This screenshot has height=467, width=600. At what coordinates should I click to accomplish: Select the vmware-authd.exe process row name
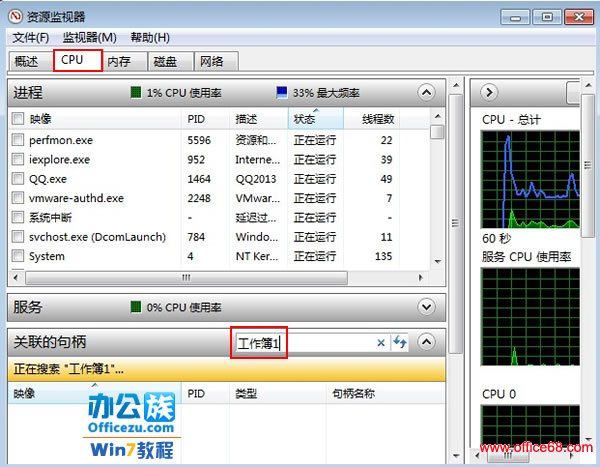pyautogui.click(x=77, y=198)
